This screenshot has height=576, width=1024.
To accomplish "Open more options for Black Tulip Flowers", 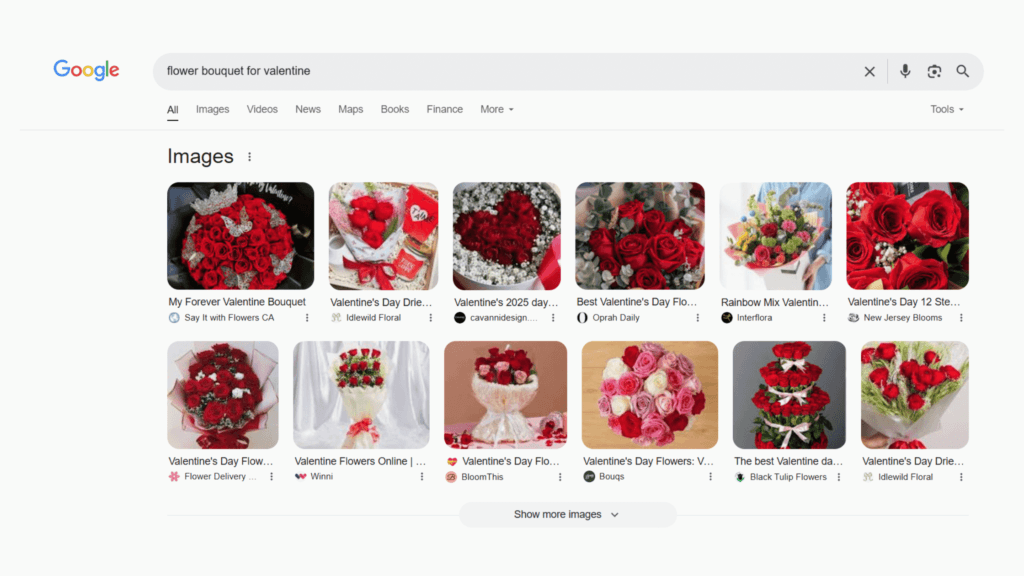I will click(x=839, y=477).
